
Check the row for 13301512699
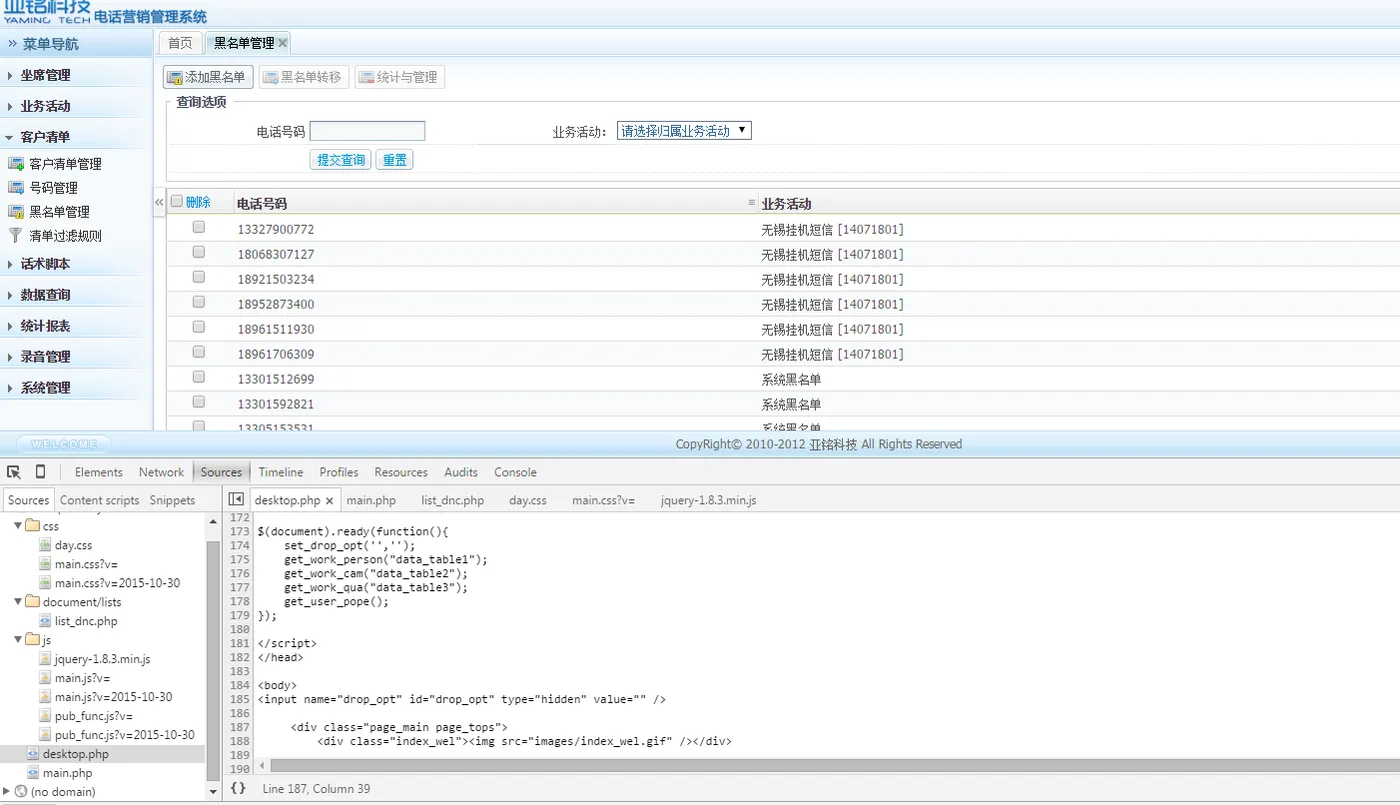[x=198, y=377]
